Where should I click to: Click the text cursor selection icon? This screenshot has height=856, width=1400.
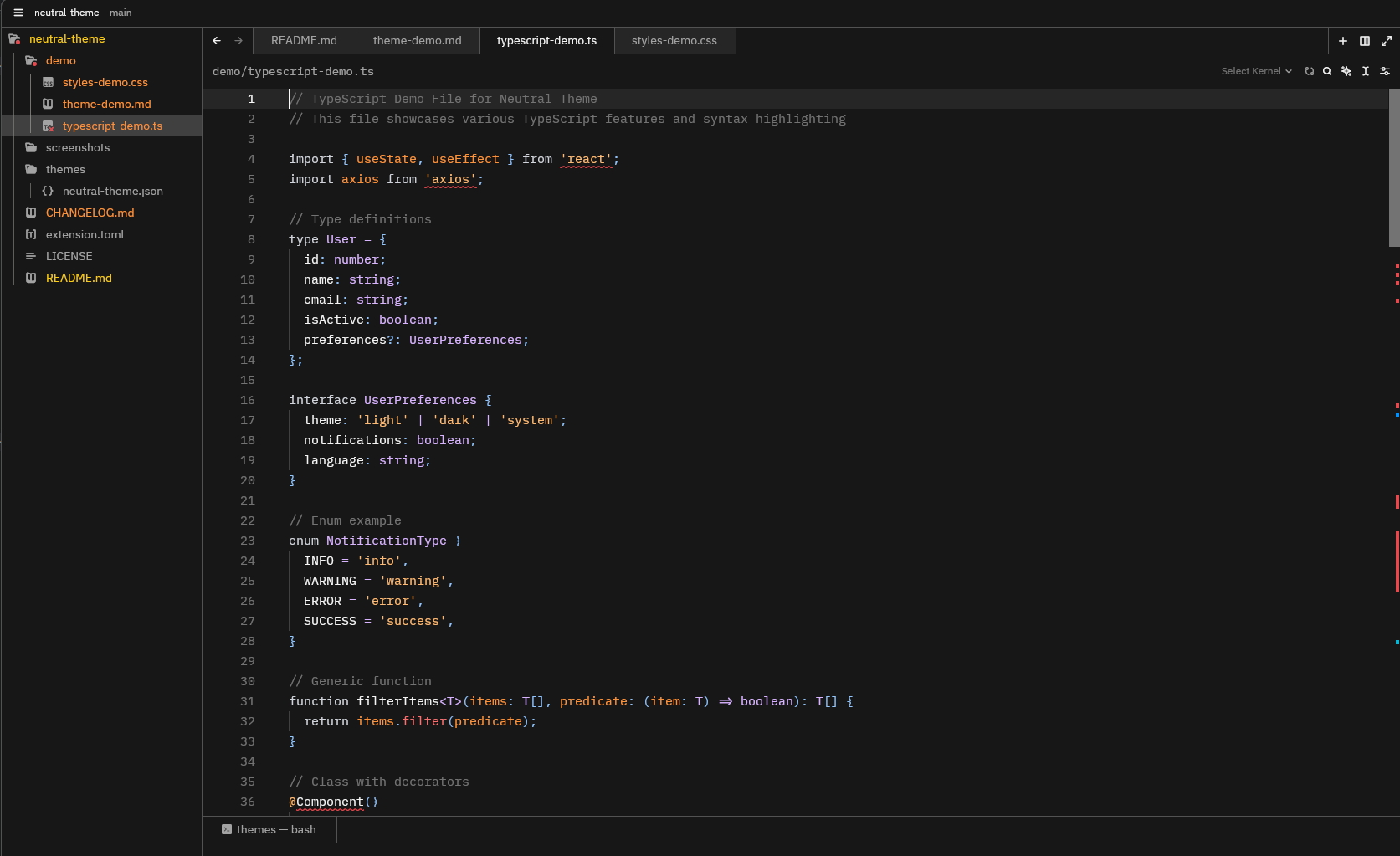pos(1366,71)
